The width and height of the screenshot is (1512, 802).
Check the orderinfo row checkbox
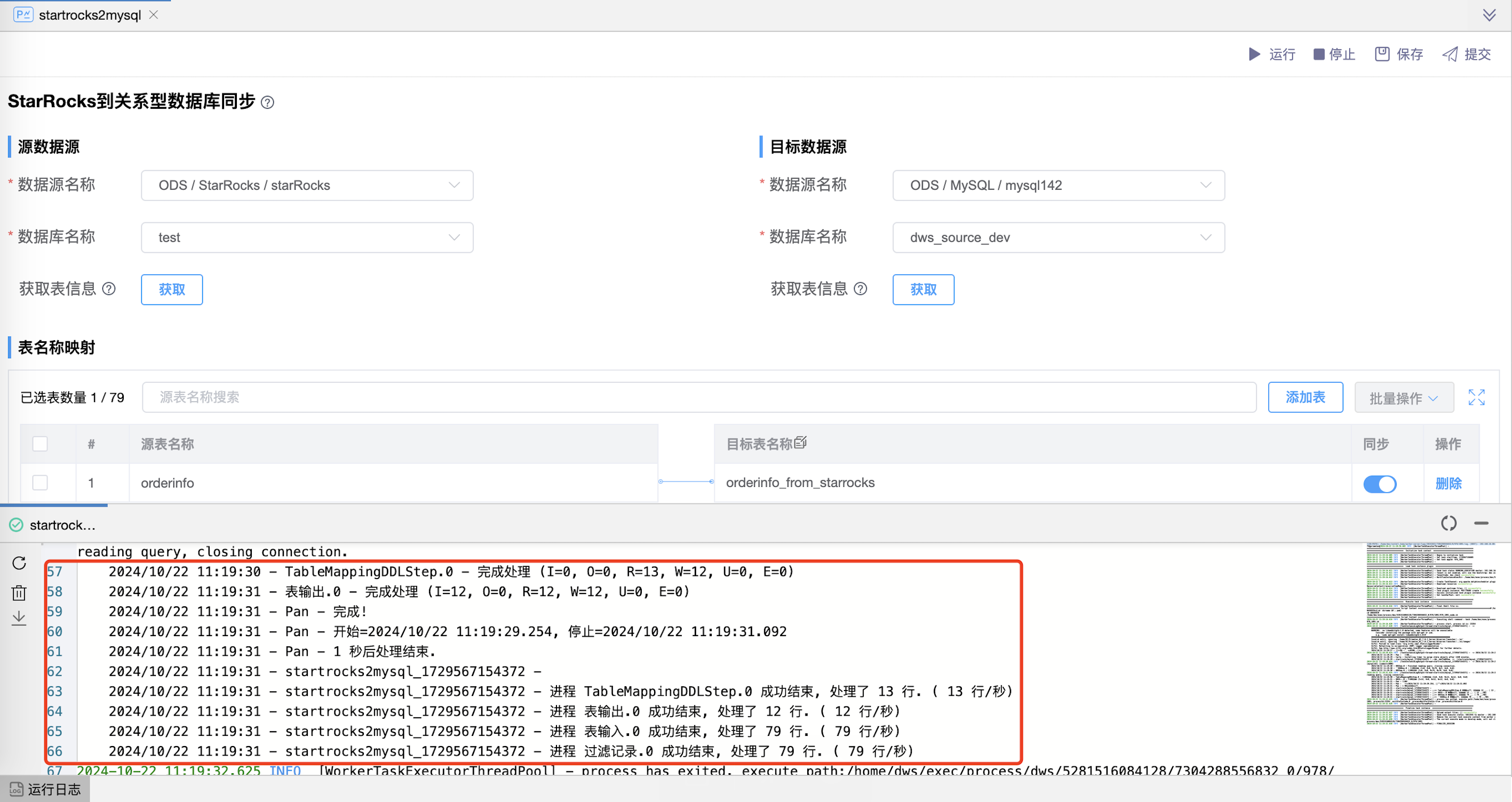pyautogui.click(x=40, y=483)
